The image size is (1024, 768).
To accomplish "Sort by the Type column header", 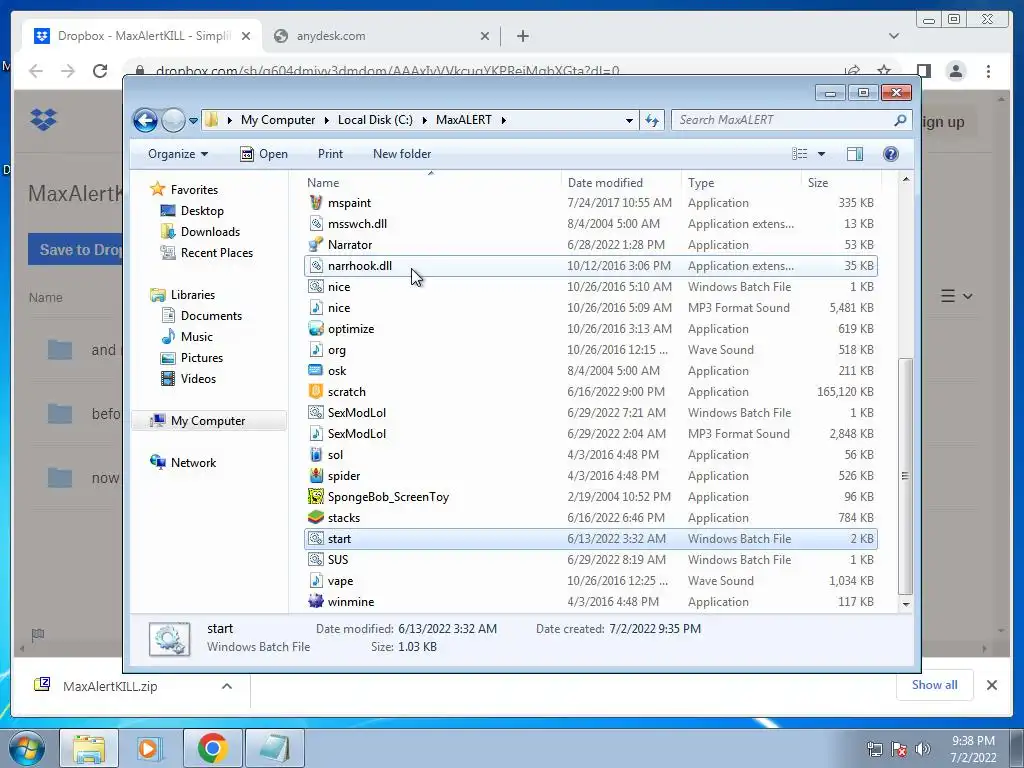I will (x=741, y=183).
